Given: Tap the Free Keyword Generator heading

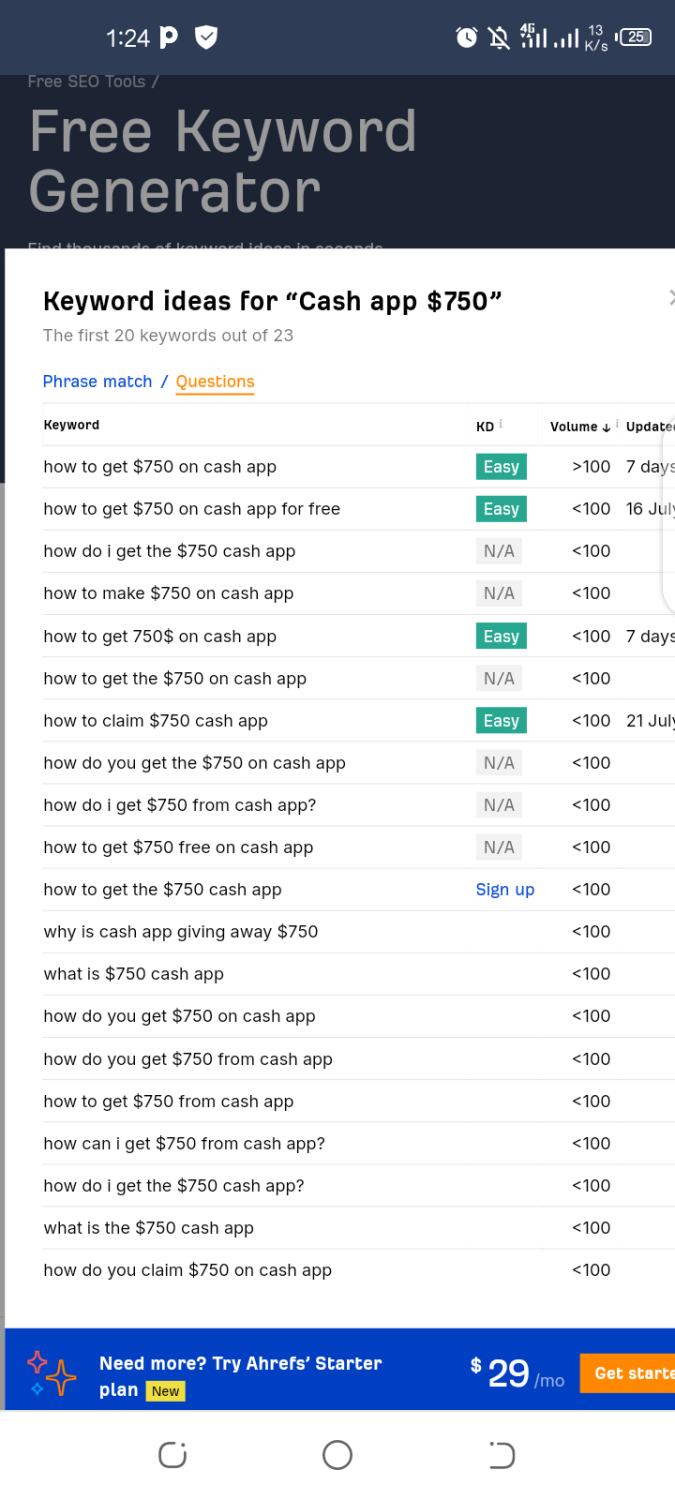Looking at the screenshot, I should pyautogui.click(x=223, y=160).
